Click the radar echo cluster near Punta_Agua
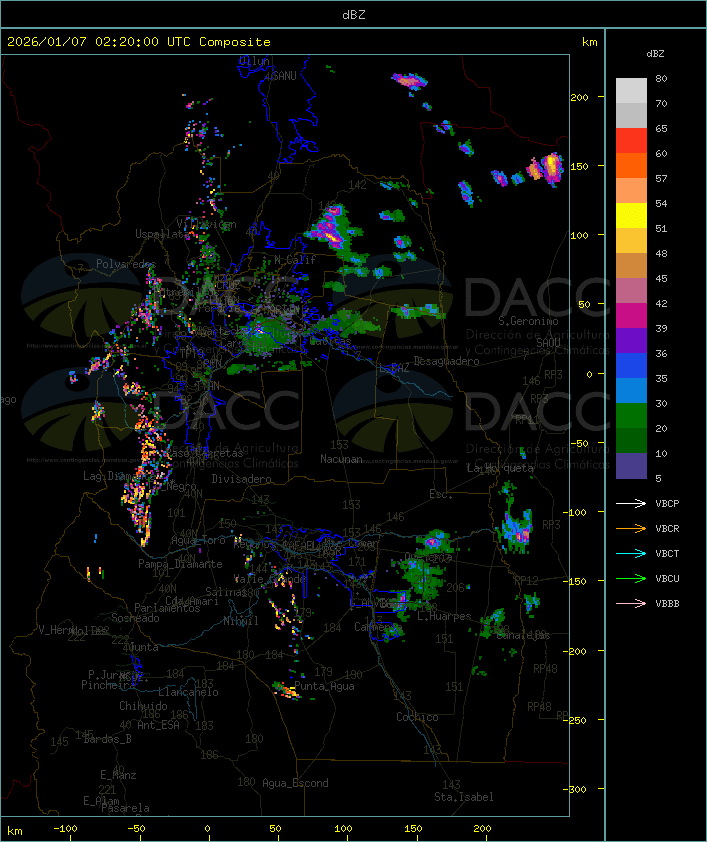Image resolution: width=707 pixels, height=842 pixels. 287,690
